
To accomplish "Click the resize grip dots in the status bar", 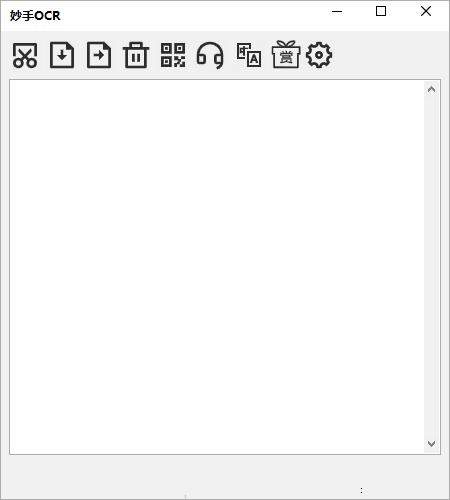I will (x=362, y=490).
